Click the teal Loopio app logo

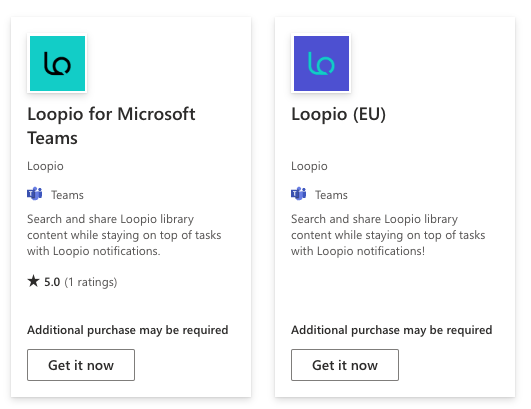click(x=57, y=63)
